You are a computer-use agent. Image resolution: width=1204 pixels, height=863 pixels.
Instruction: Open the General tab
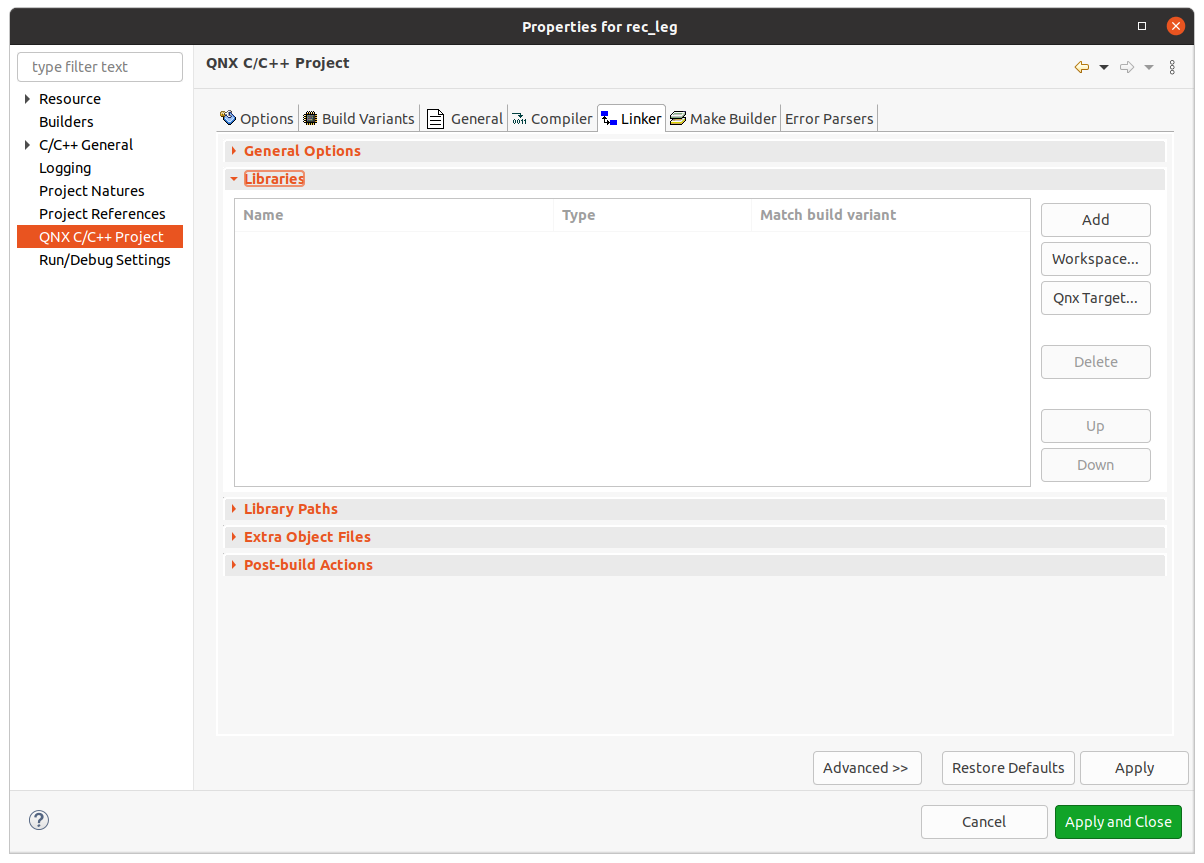tap(465, 118)
